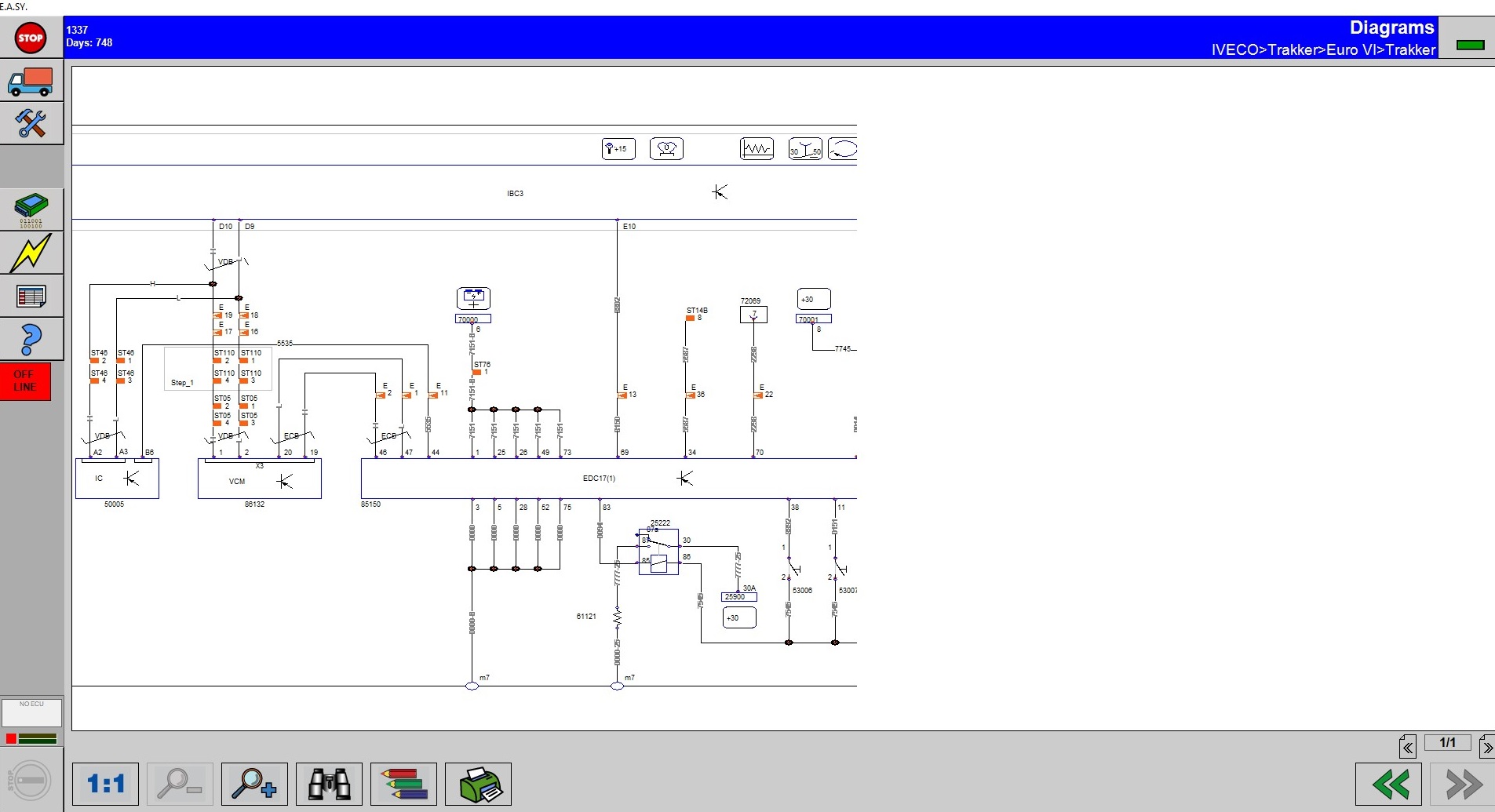Click the +15 ignition key symbol
This screenshot has width=1495, height=812.
click(x=618, y=148)
